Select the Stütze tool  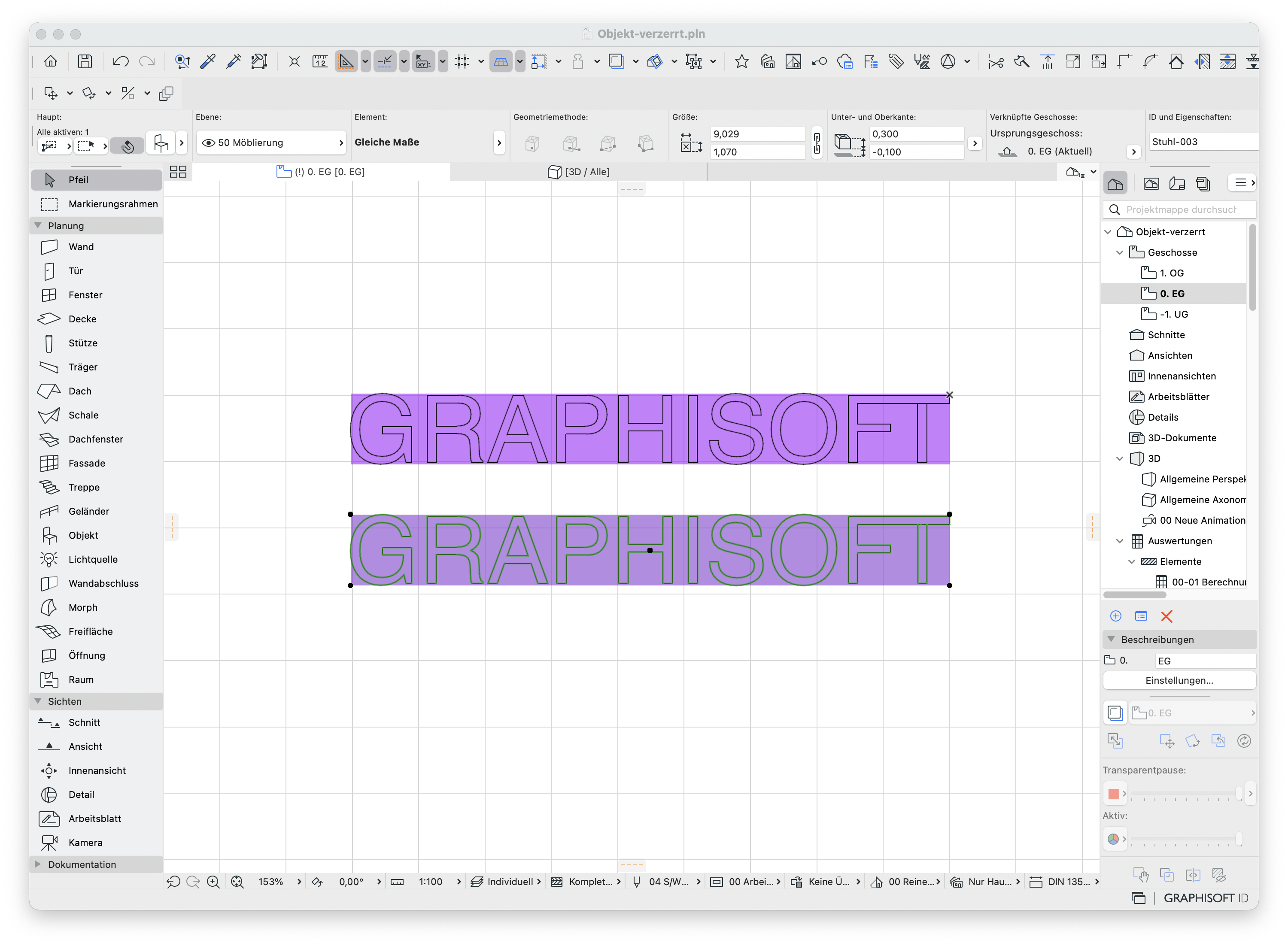pos(96,343)
